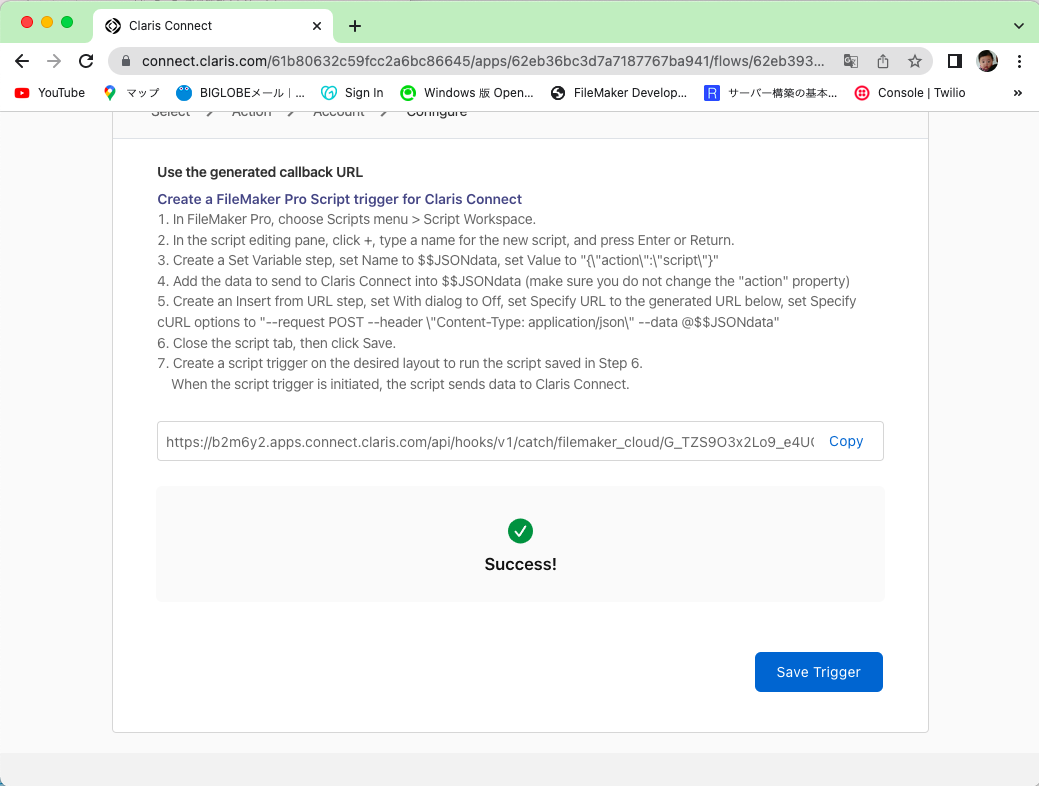Viewport: 1039px width, 786px height.
Task: Open the tab search dropdown arrow
Action: 1018,26
